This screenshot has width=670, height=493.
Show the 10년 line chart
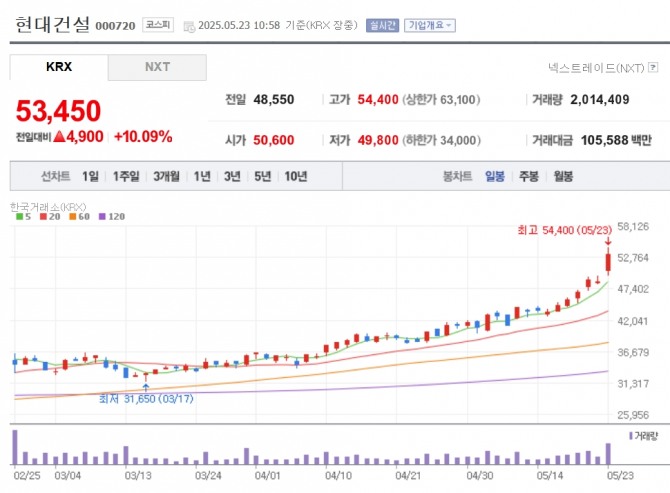click(295, 176)
